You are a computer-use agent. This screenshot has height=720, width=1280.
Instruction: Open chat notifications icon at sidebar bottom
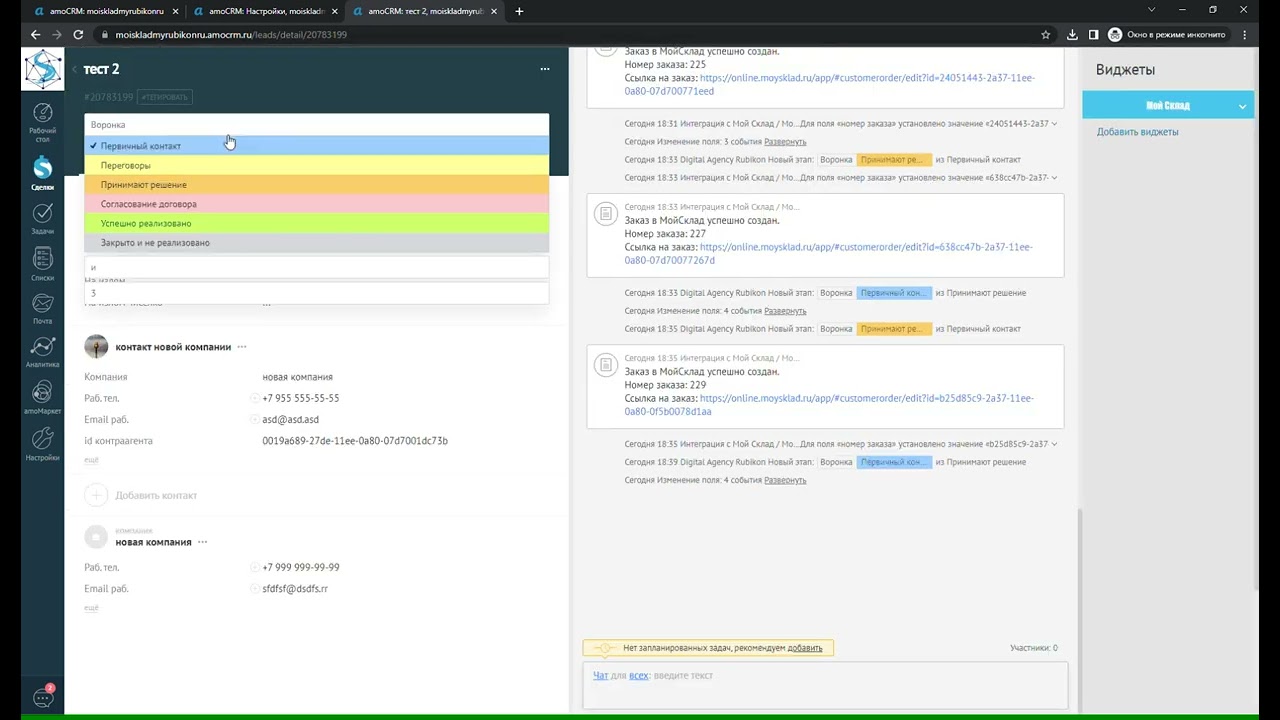point(43,697)
